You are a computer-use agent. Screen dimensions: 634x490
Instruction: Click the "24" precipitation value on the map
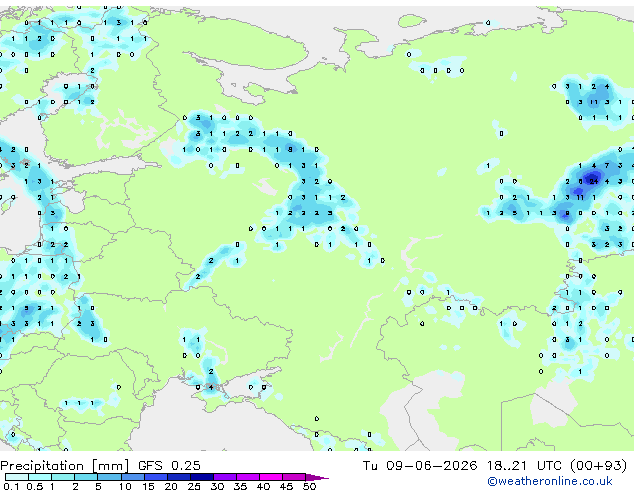[x=594, y=182]
